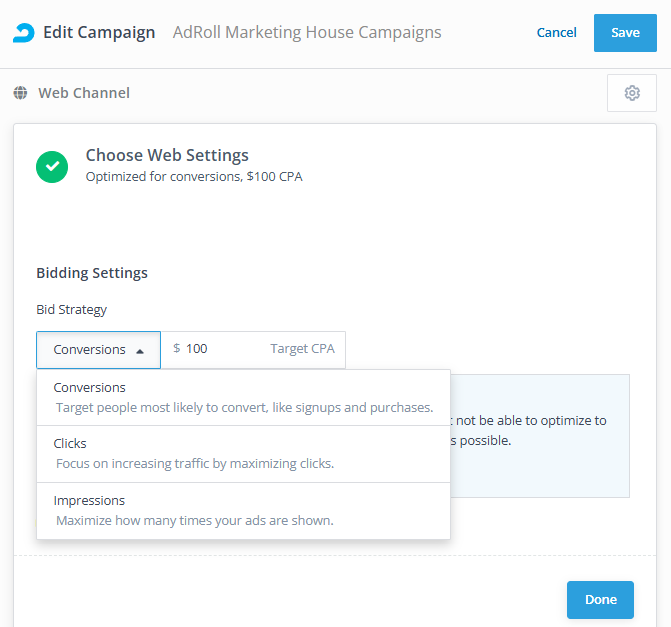This screenshot has width=671, height=627.
Task: Click the Edit Campaign page title
Action: click(x=99, y=32)
